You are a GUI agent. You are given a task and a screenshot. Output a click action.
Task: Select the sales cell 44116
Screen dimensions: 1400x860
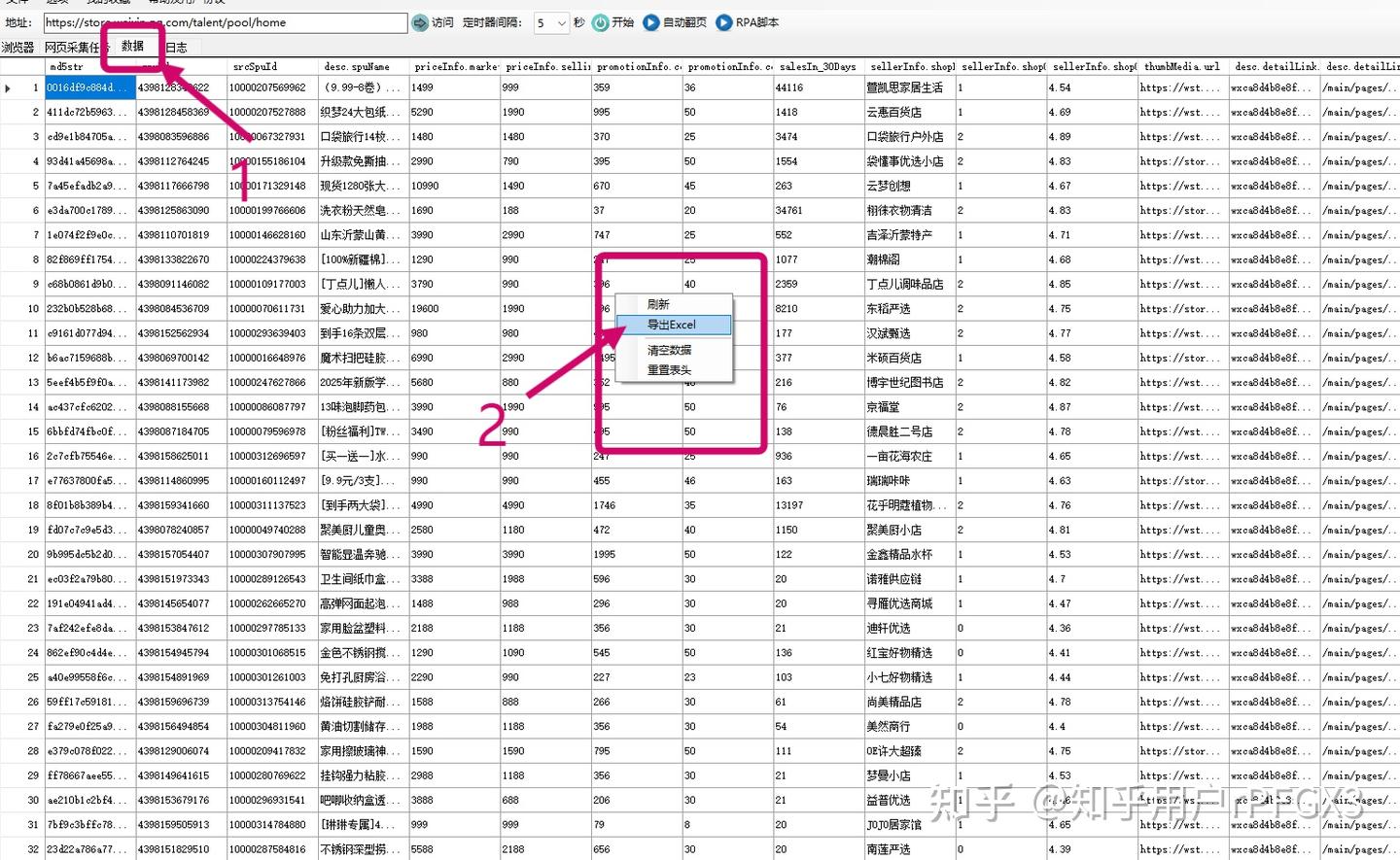(820, 87)
